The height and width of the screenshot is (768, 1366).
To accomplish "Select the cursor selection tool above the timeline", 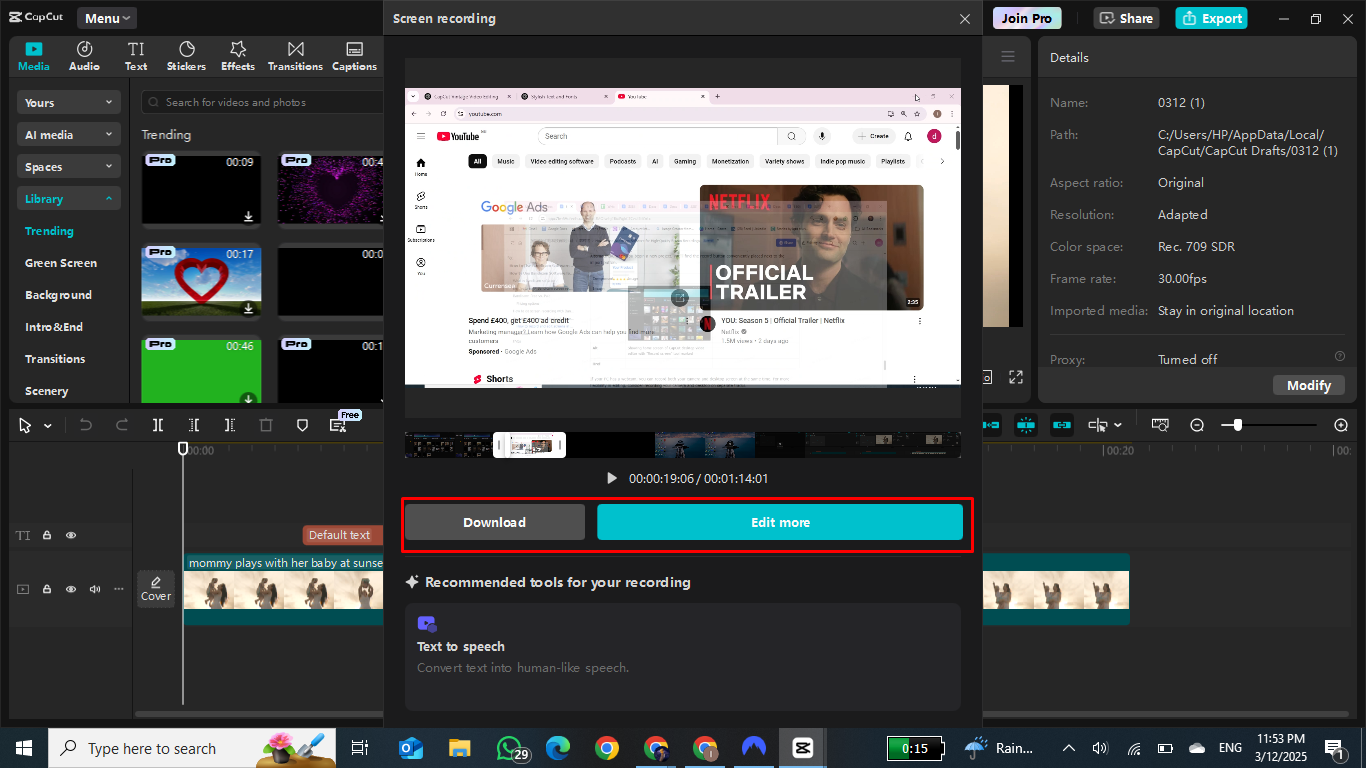I will 25,424.
